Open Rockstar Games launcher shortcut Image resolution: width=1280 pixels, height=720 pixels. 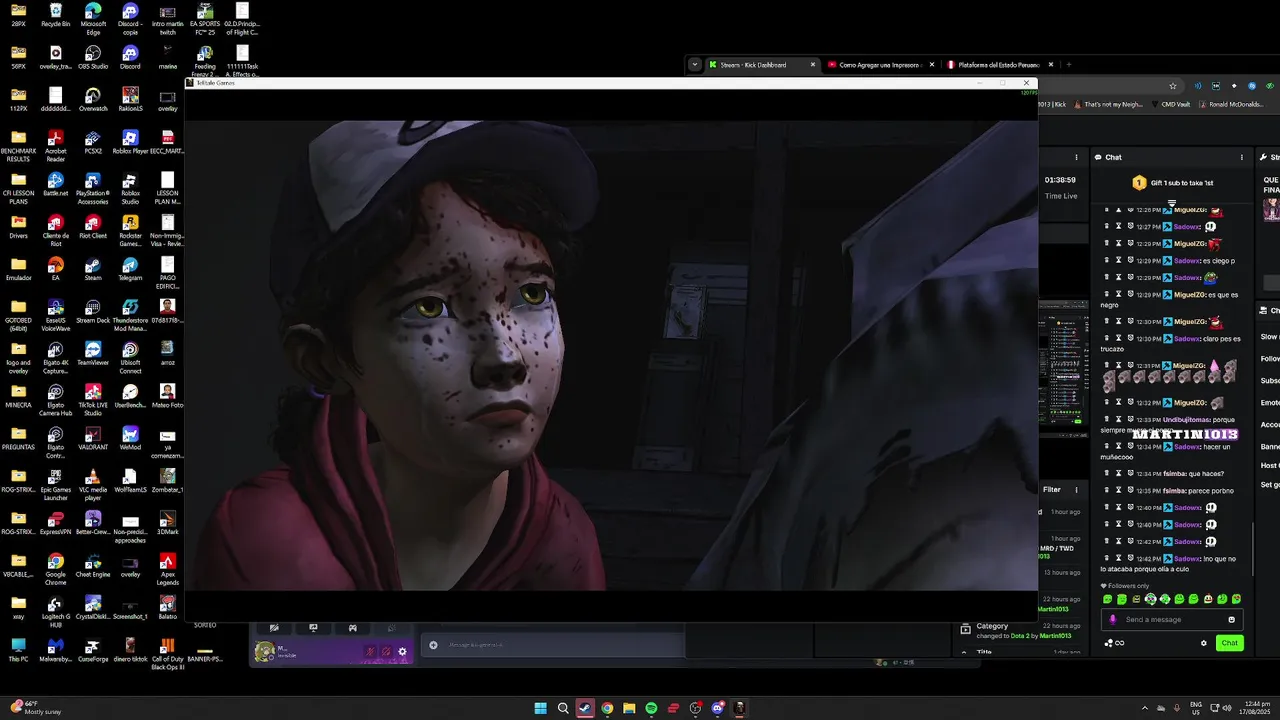click(x=130, y=230)
